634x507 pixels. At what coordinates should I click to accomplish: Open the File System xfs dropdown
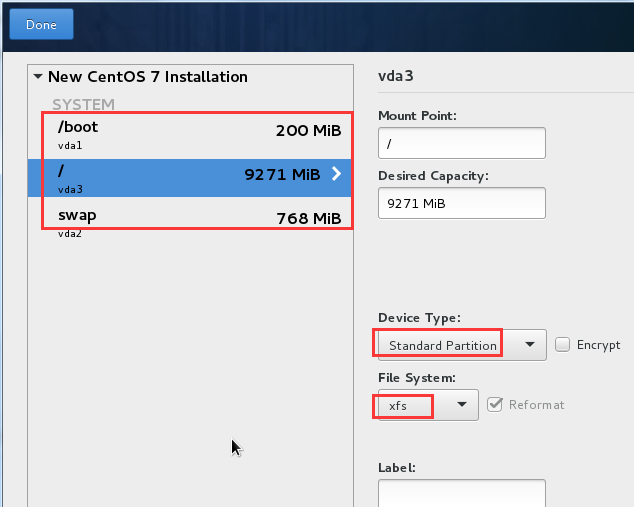coord(428,405)
